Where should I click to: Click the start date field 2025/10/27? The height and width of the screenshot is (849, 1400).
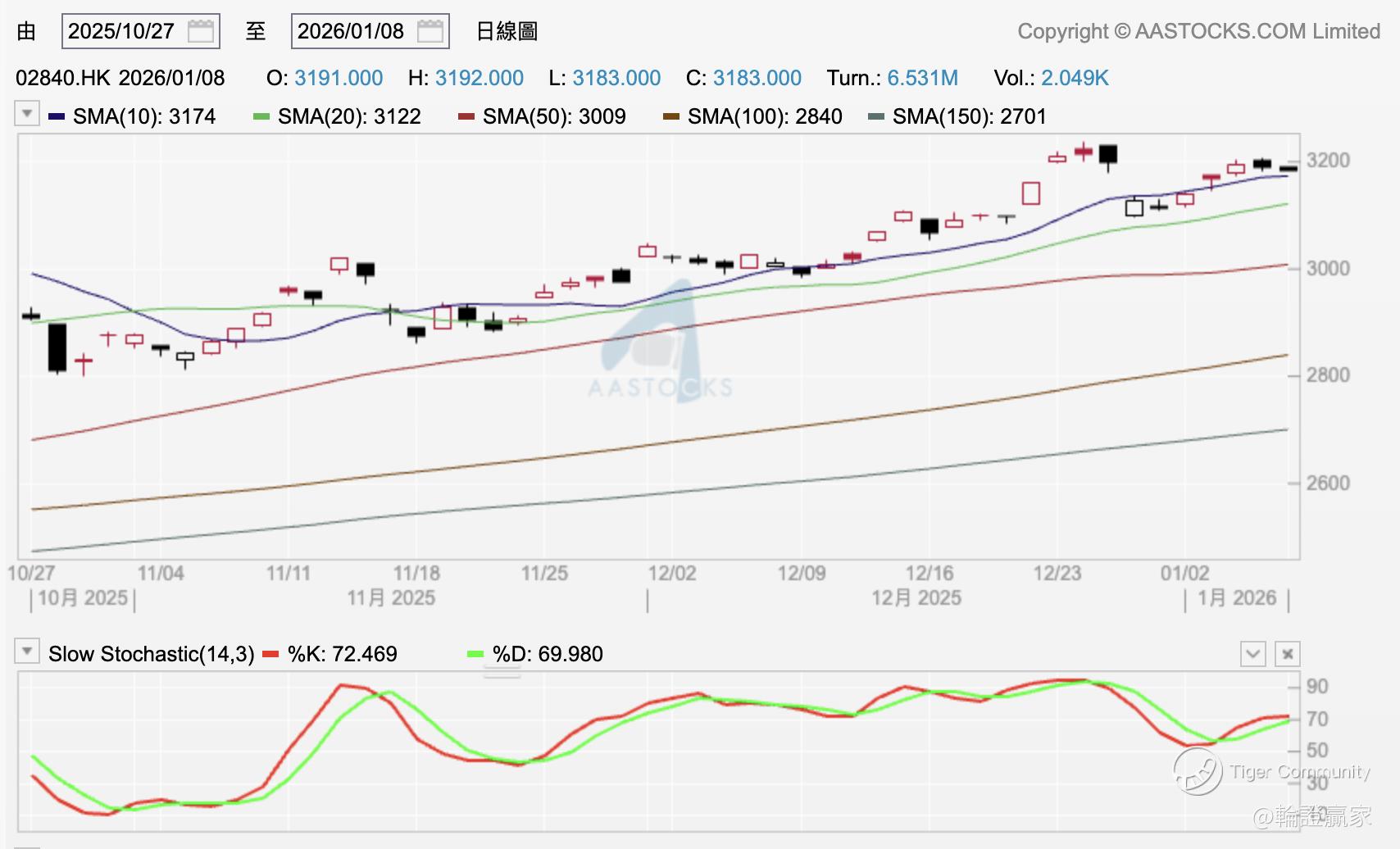coord(121,32)
